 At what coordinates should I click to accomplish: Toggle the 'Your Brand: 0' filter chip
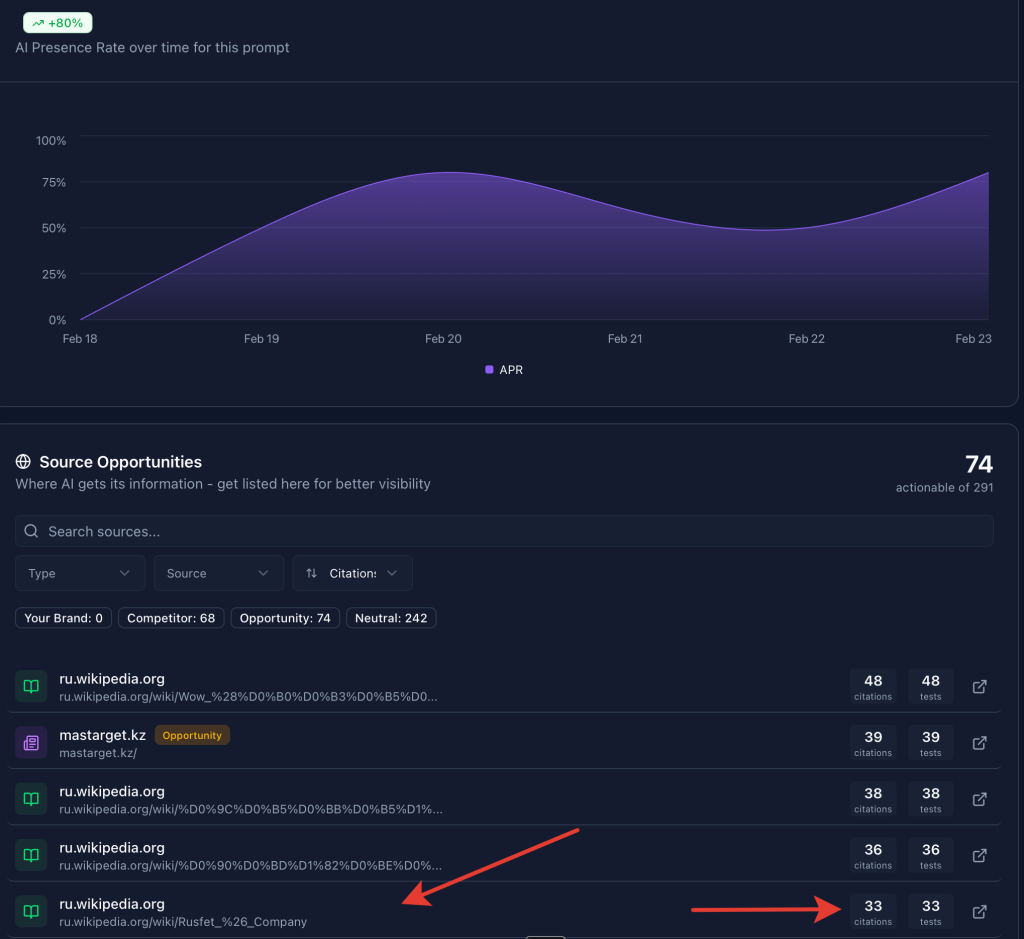64,618
